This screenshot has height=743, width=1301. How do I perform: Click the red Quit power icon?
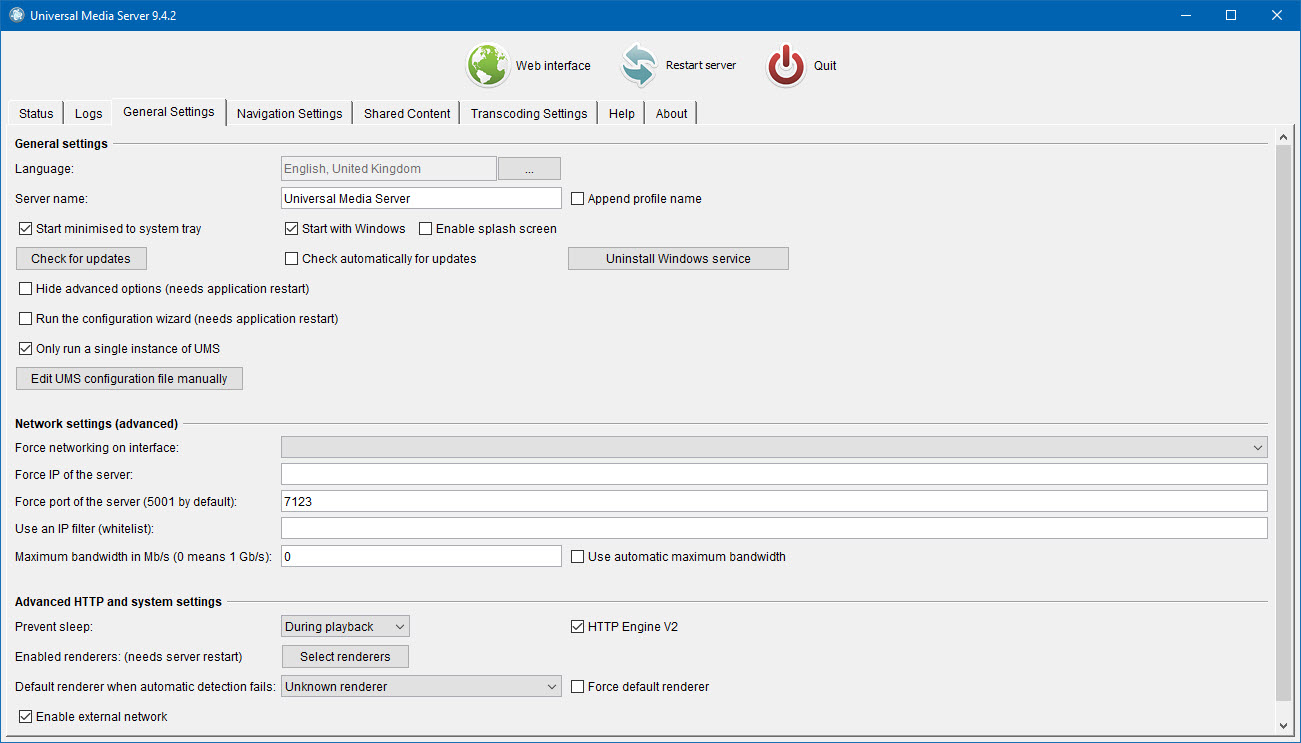[786, 66]
